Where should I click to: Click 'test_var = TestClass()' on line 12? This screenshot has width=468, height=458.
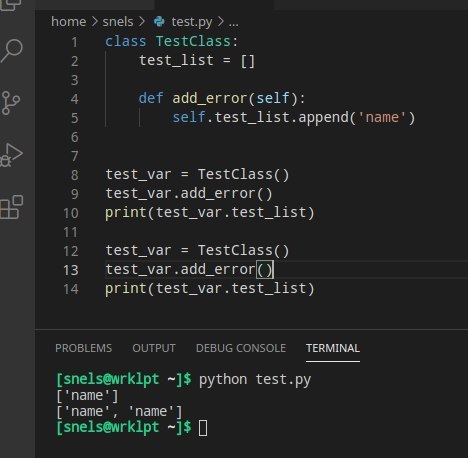click(197, 251)
